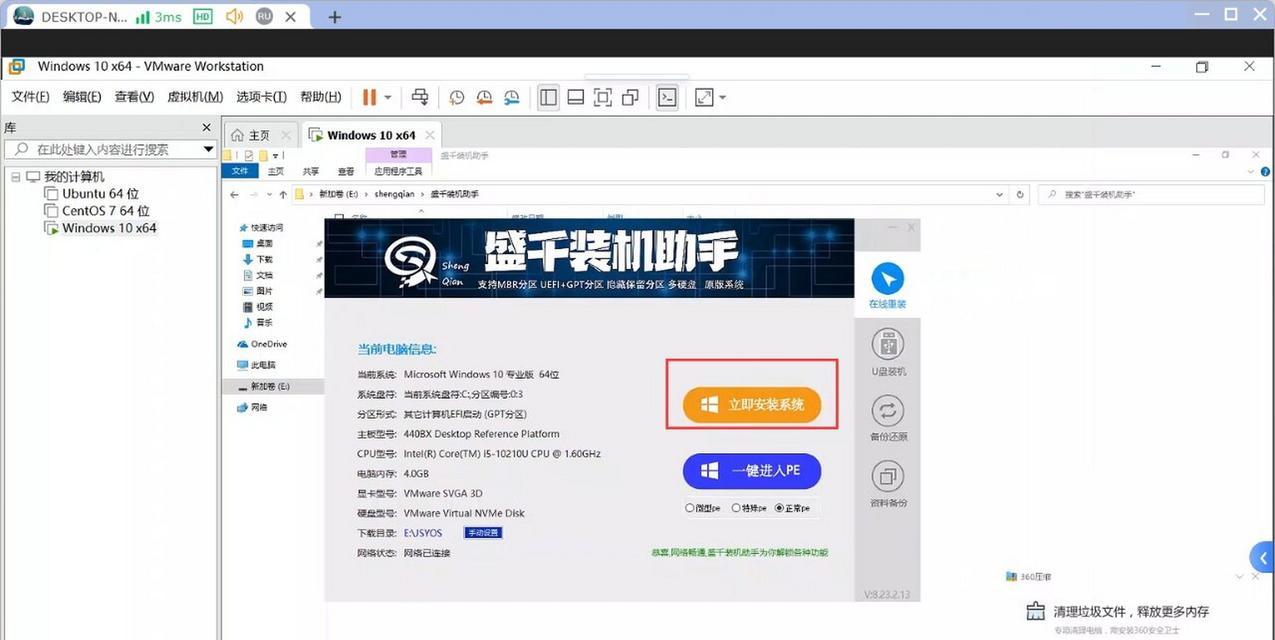This screenshot has width=1275, height=640.
Task: Expand the address bar history dropdown
Action: [x=999, y=194]
